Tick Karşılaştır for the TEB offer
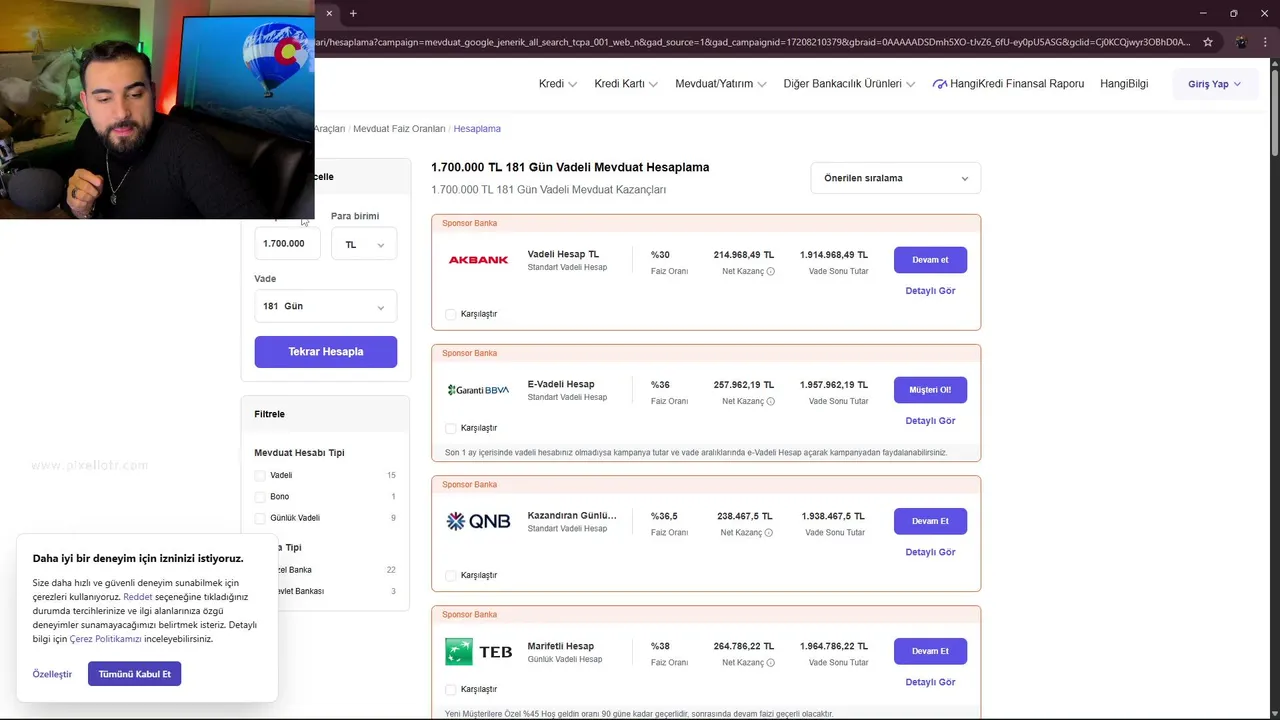 tap(450, 689)
